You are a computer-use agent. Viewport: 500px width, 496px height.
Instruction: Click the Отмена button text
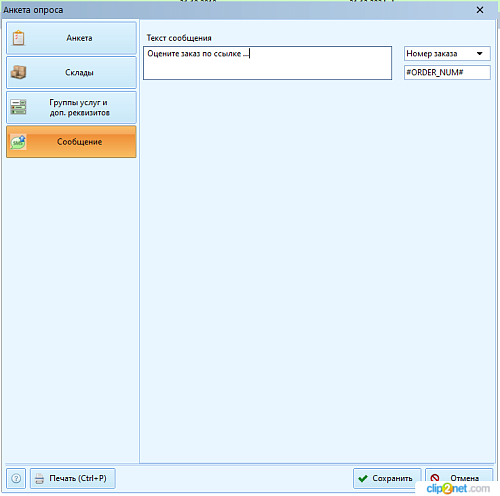pos(465,478)
